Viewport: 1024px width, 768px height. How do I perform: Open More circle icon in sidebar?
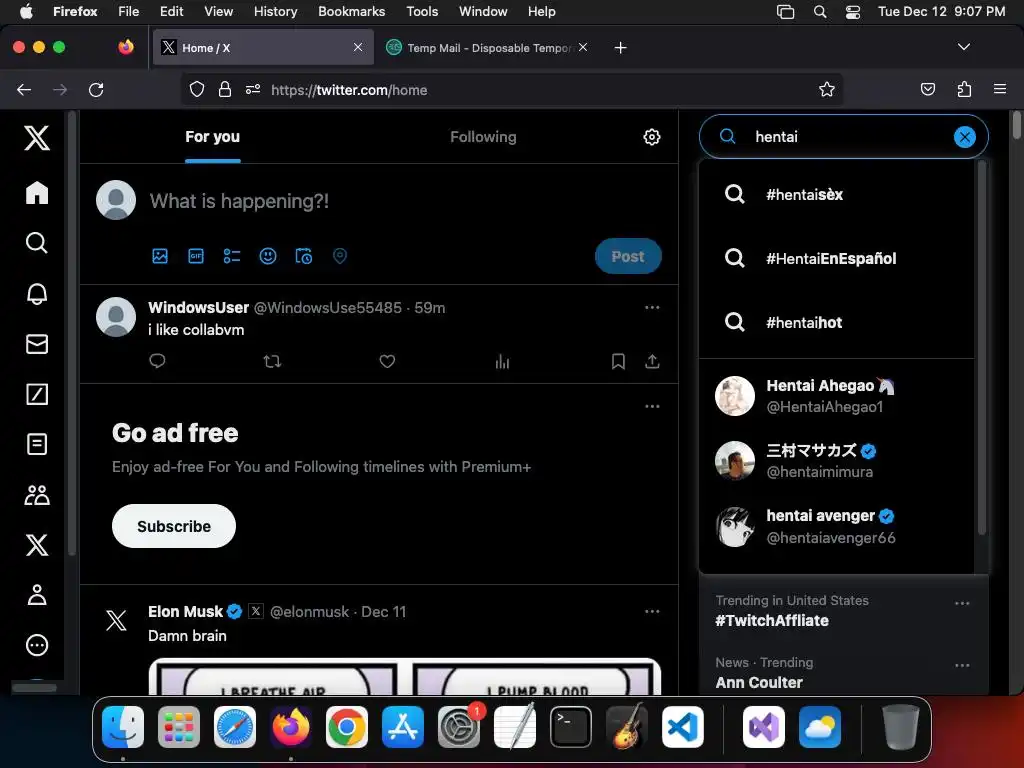point(37,645)
